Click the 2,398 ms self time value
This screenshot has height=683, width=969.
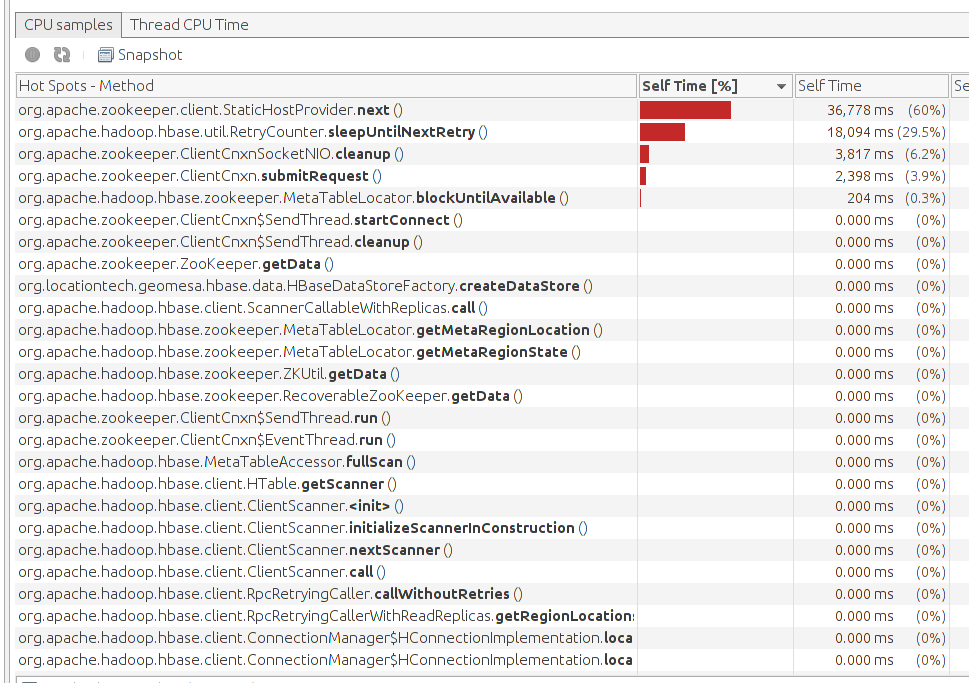pyautogui.click(x=865, y=176)
